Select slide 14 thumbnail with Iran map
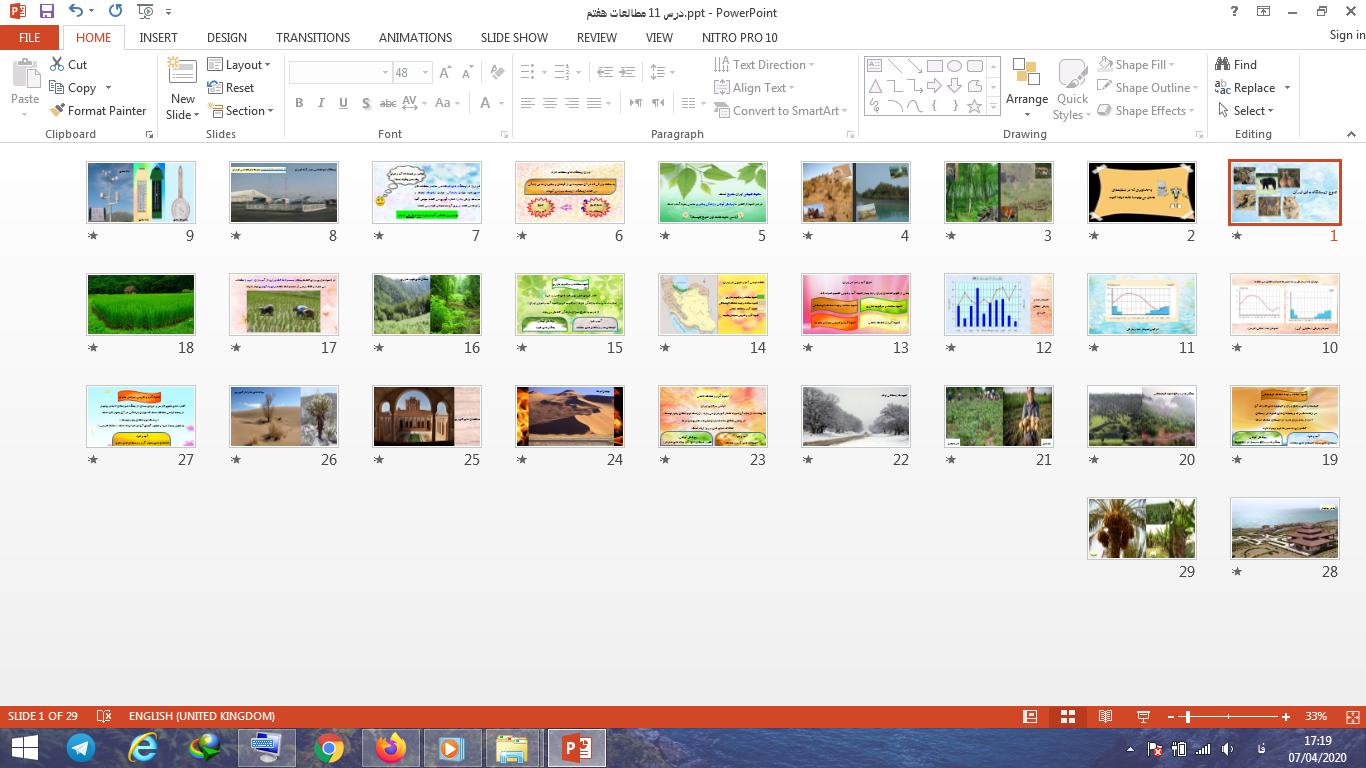 click(x=713, y=304)
